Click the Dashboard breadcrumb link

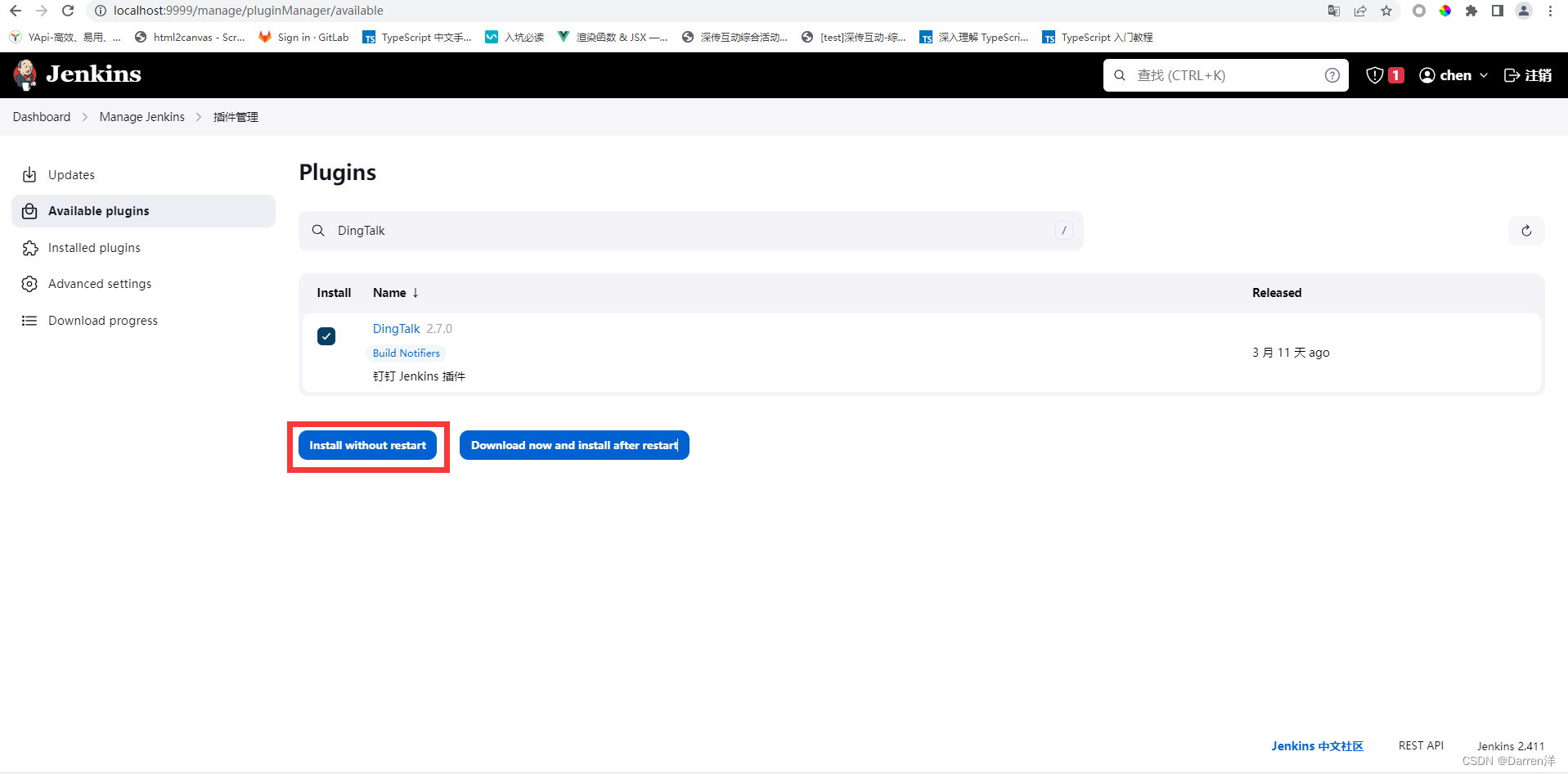point(42,117)
